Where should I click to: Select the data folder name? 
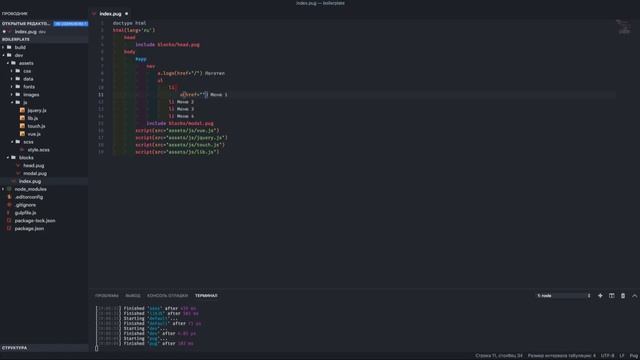tap(28, 79)
